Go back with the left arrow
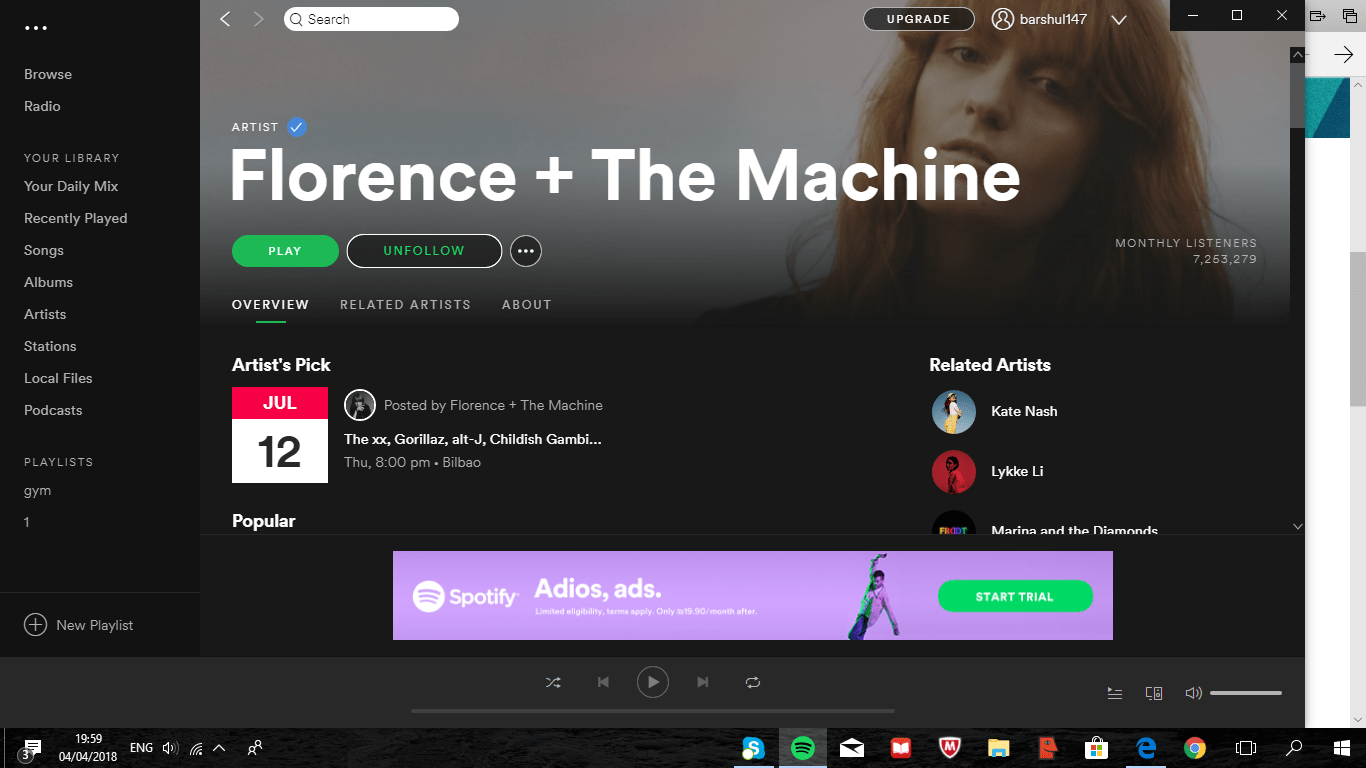Screen dimensions: 1366x768 [225, 19]
